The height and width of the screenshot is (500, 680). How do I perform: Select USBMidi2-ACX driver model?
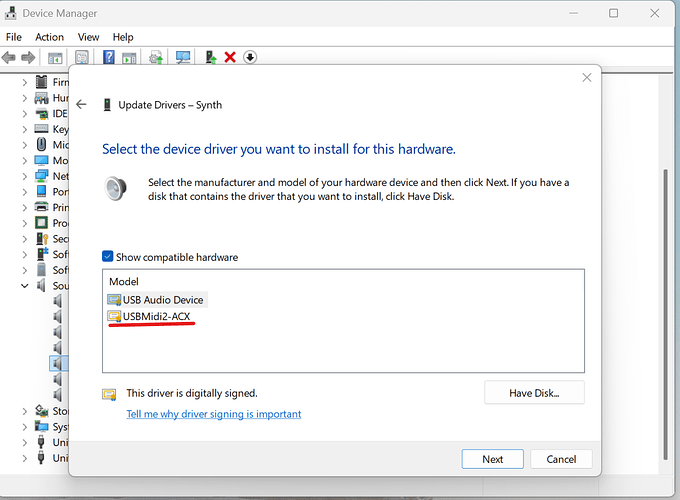click(156, 317)
